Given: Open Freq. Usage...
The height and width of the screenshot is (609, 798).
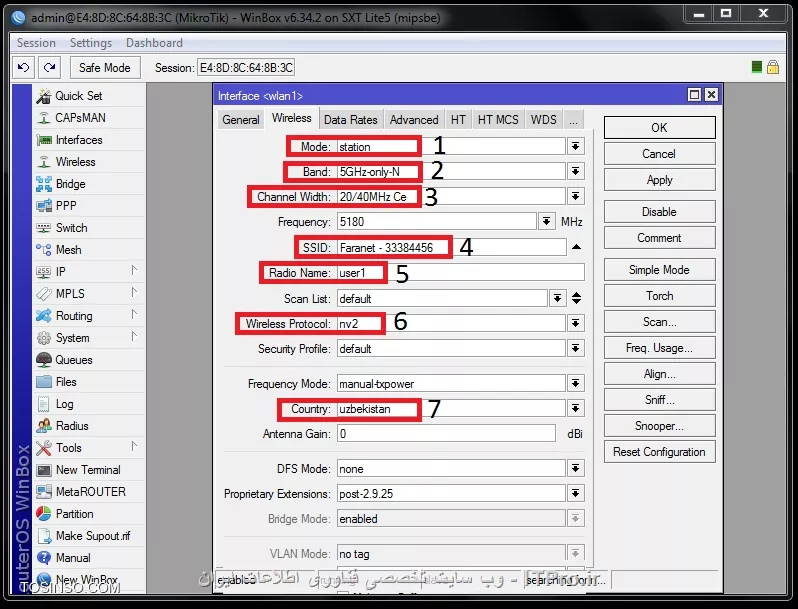Looking at the screenshot, I should click(660, 348).
